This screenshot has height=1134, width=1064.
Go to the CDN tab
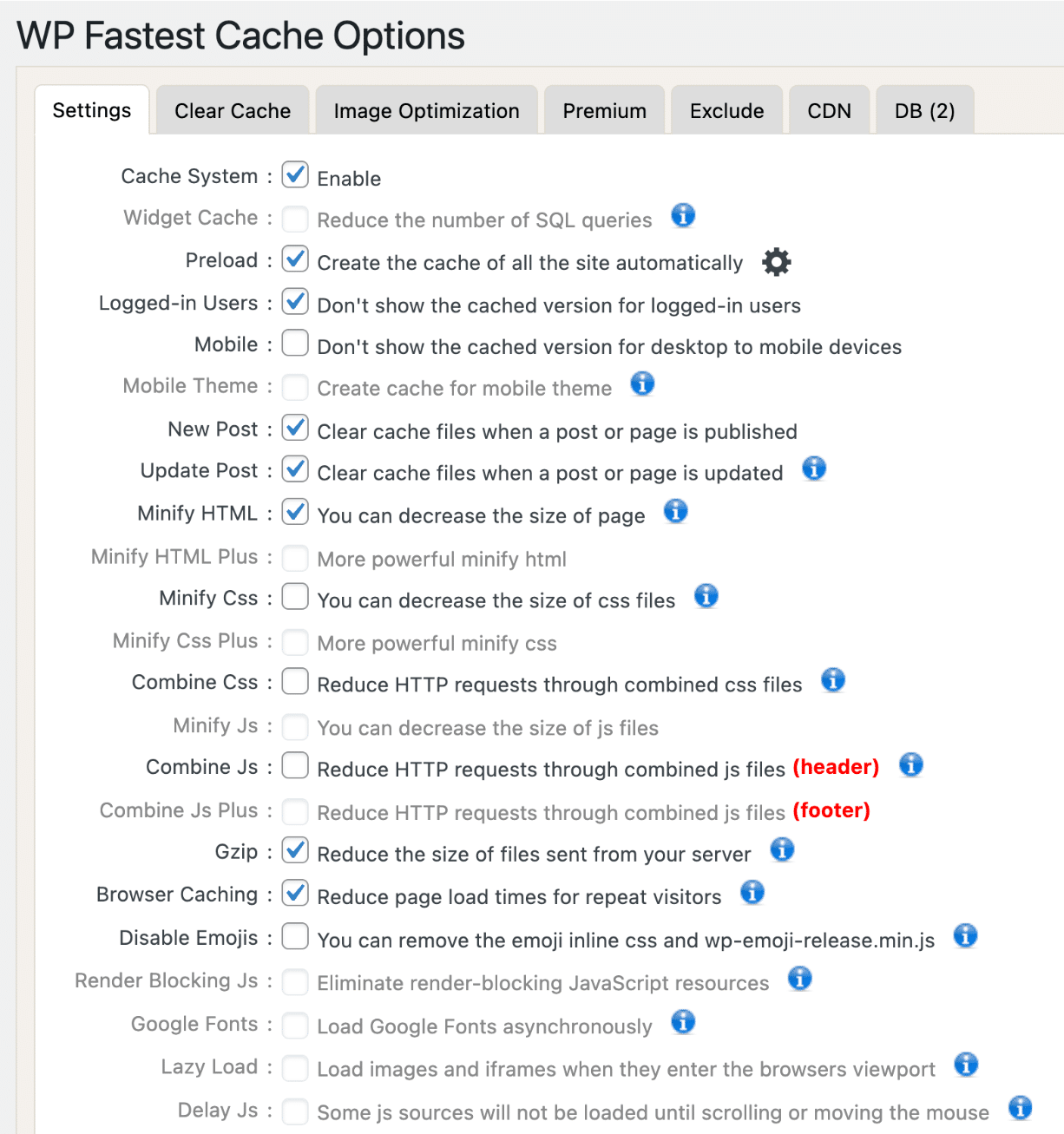(829, 111)
